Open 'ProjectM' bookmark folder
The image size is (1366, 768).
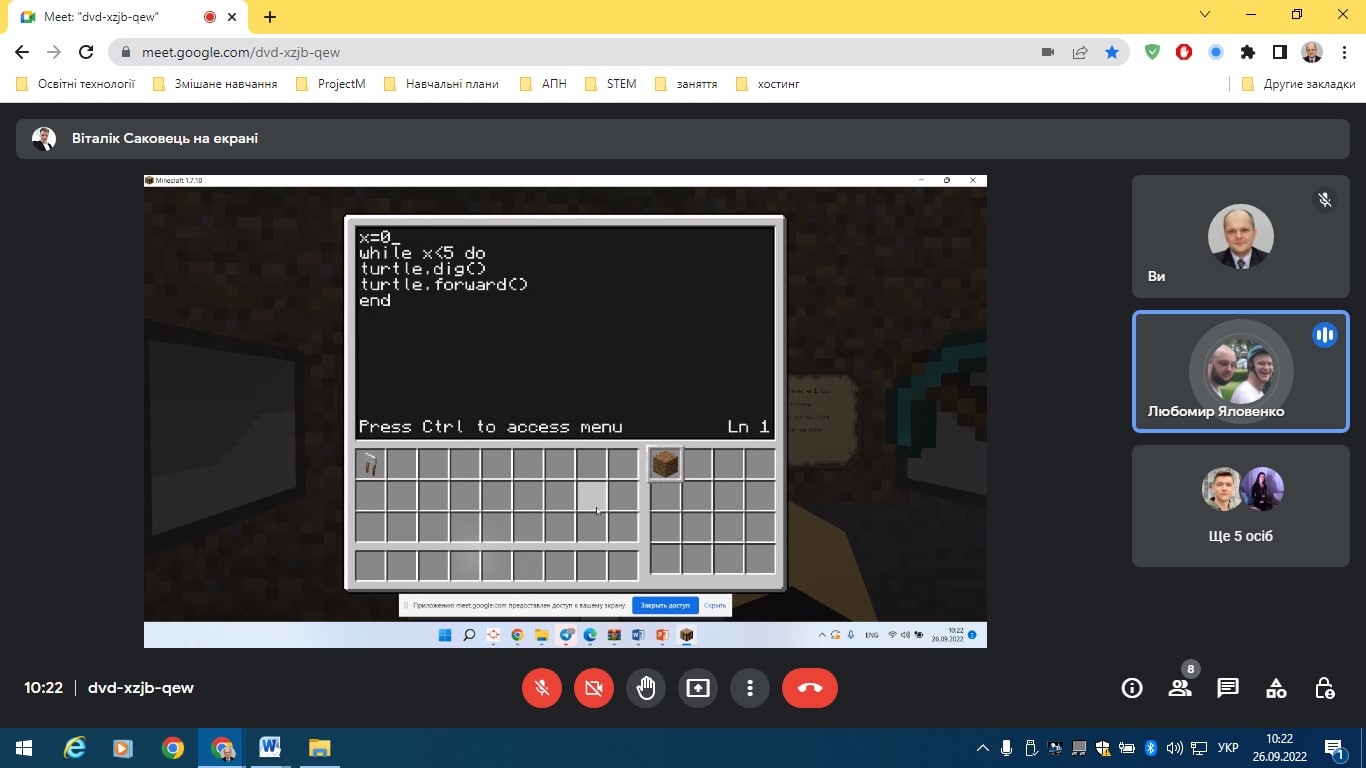click(x=332, y=84)
